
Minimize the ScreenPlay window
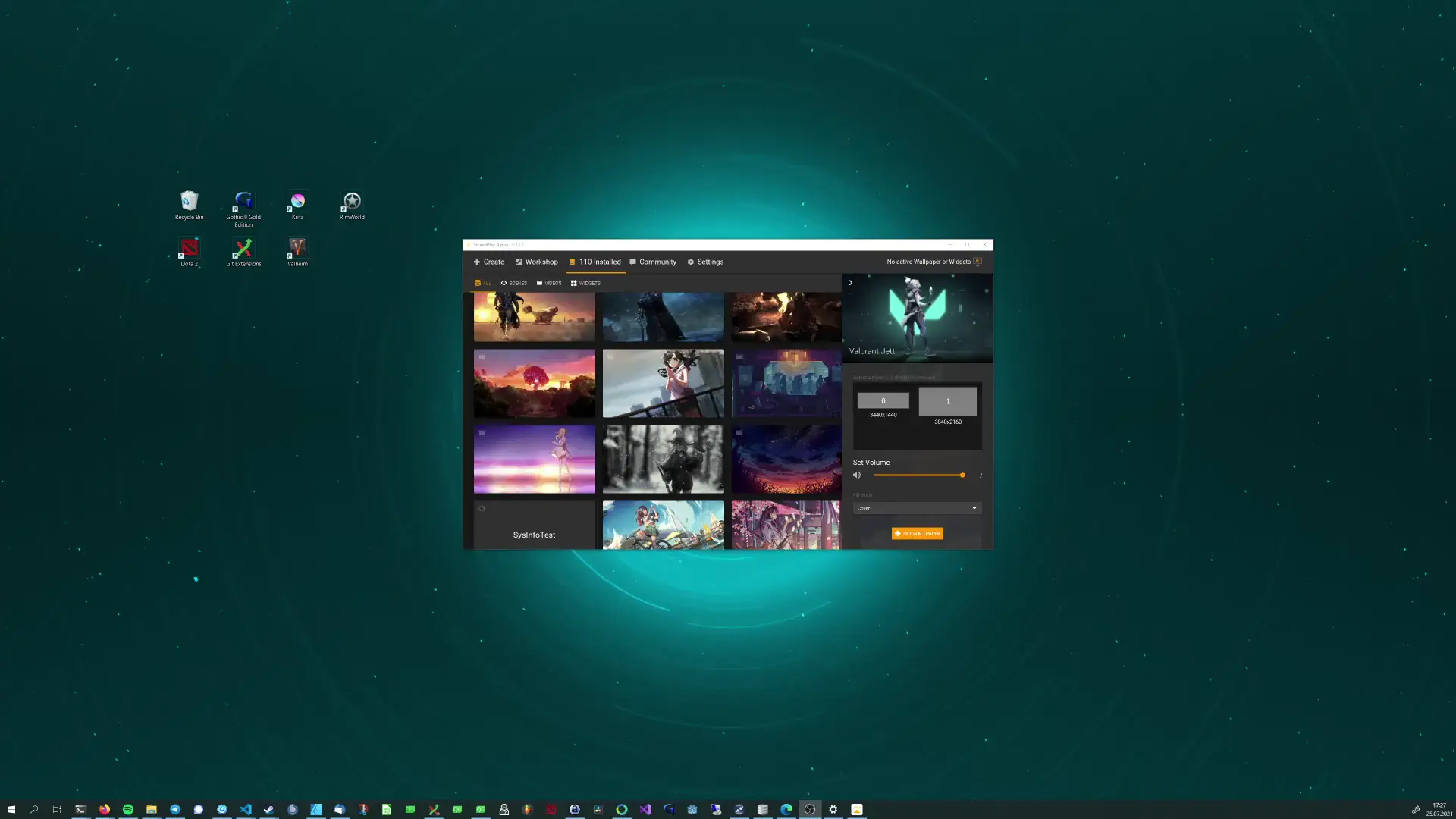click(x=949, y=245)
